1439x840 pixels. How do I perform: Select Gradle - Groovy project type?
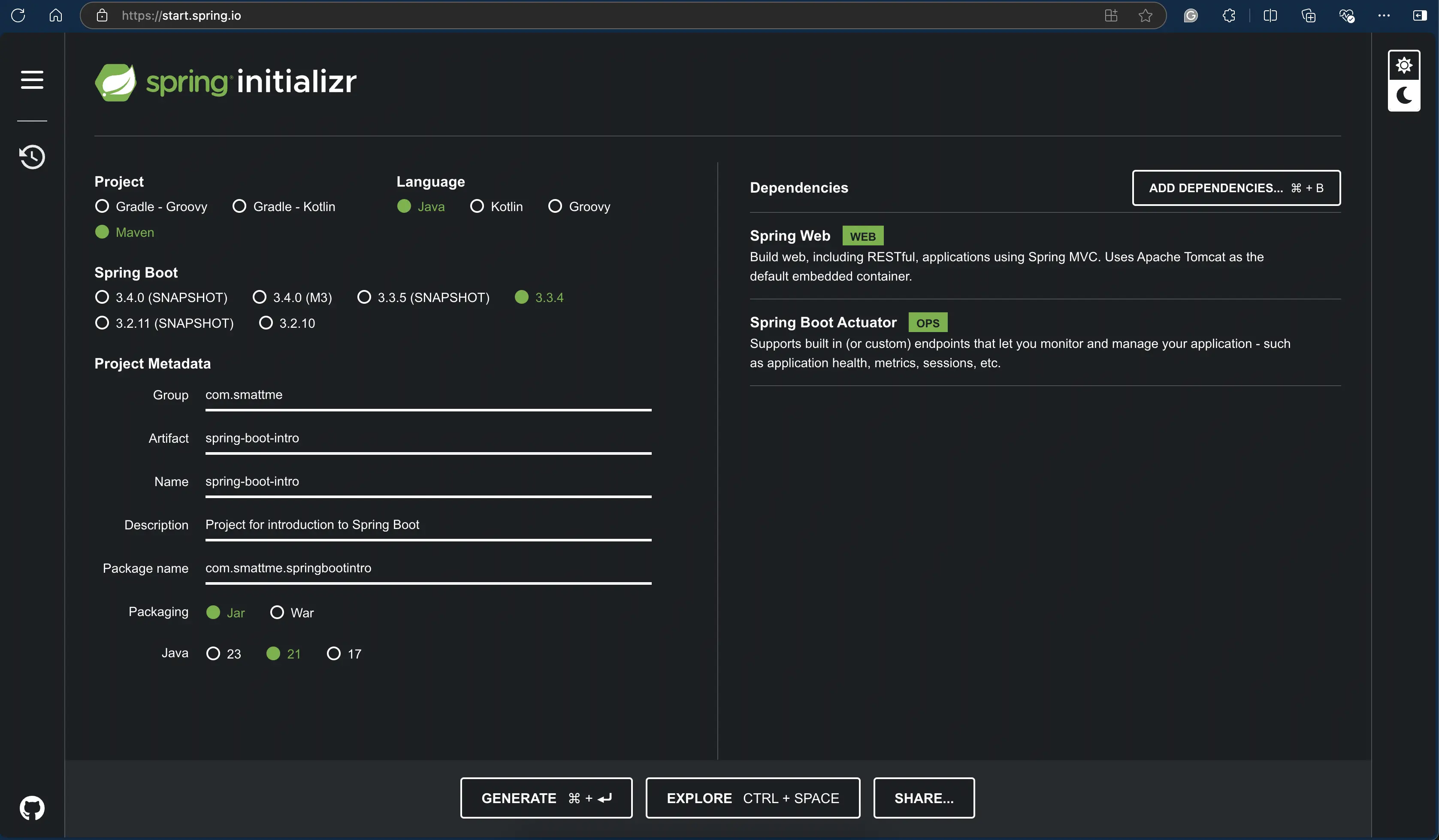tap(151, 206)
